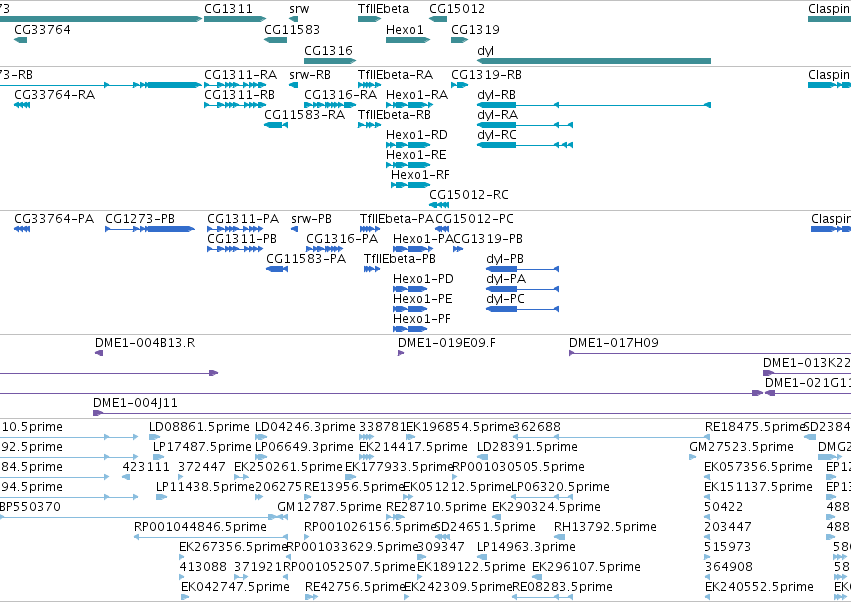Click the CG1319-RB transcript label
The image size is (851, 602).
pos(486,74)
